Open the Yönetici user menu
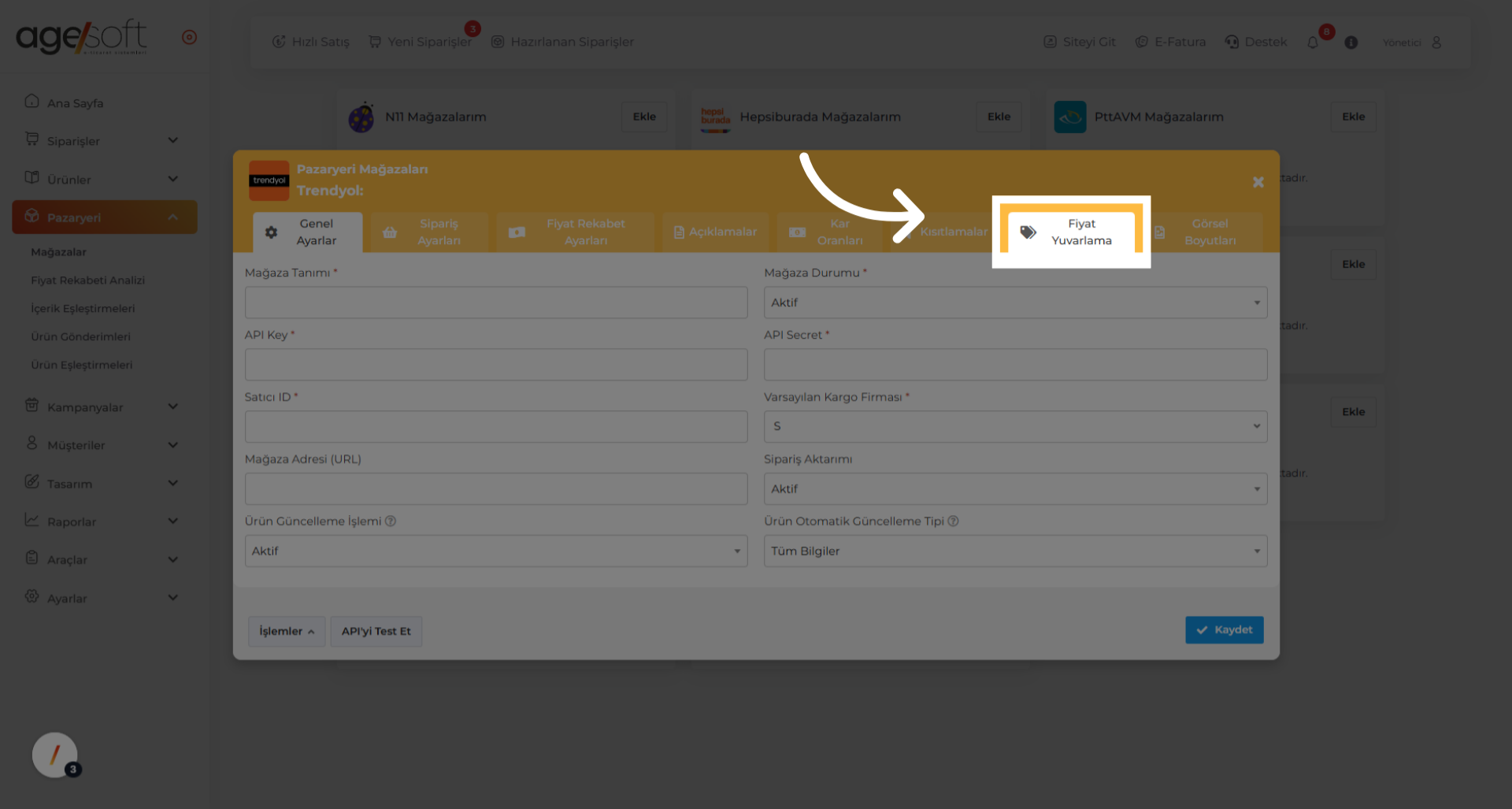 click(x=1413, y=43)
